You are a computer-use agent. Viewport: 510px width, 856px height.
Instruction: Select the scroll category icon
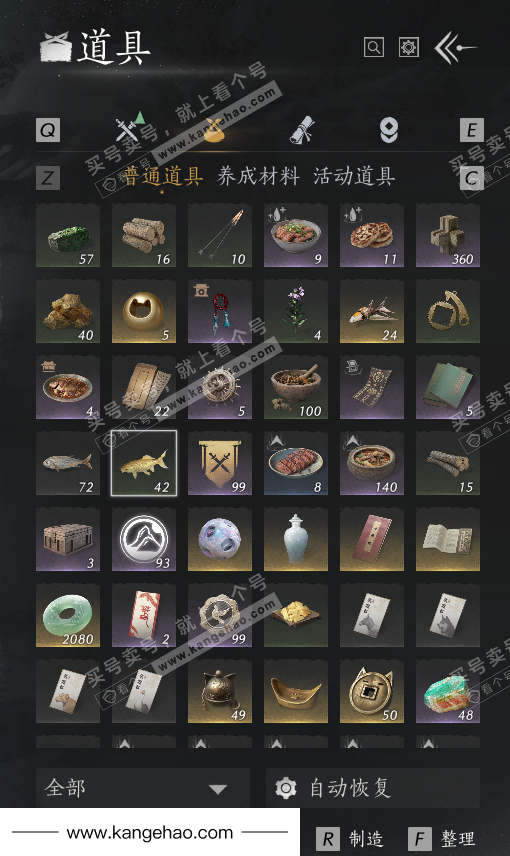pyautogui.click(x=301, y=130)
